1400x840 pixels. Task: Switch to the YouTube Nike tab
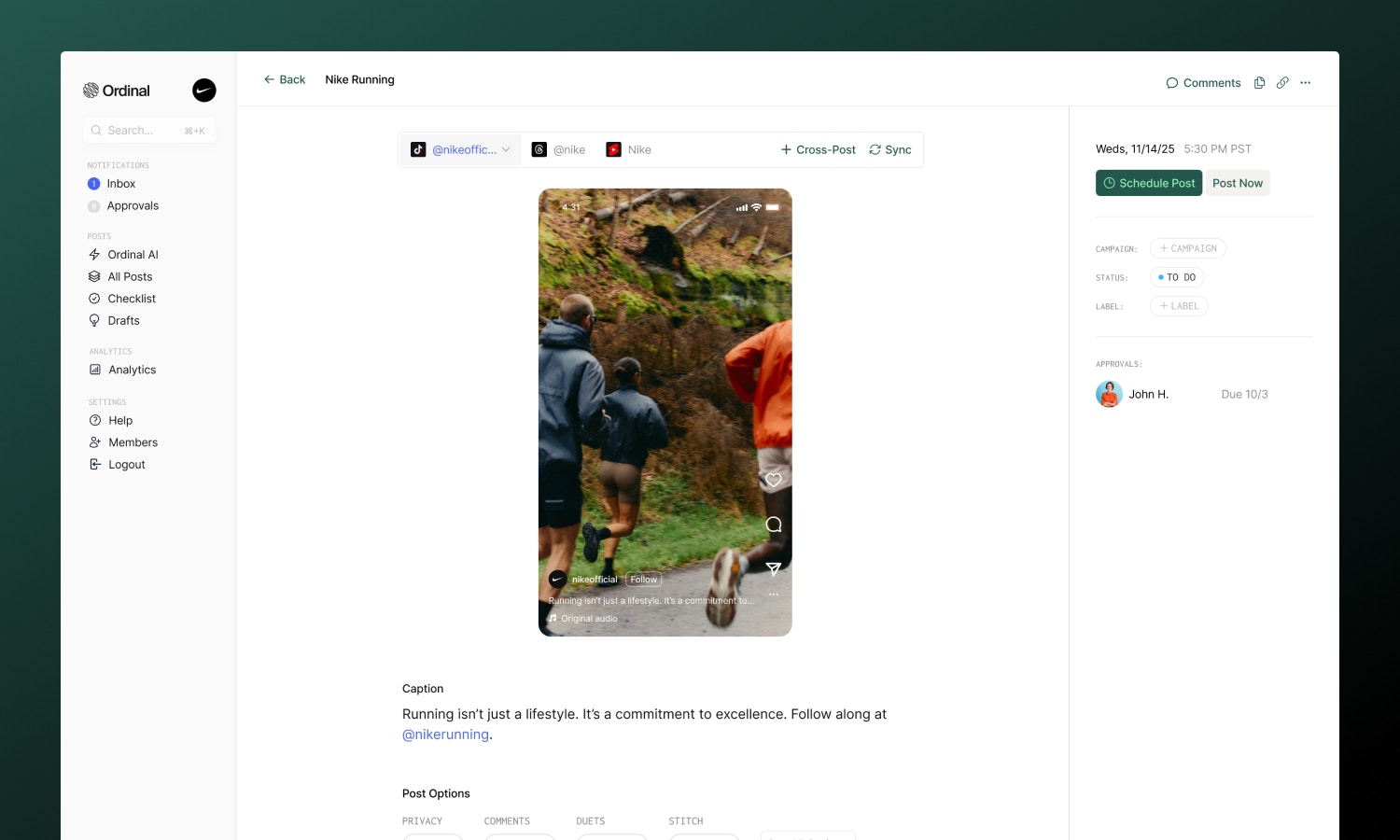click(629, 149)
